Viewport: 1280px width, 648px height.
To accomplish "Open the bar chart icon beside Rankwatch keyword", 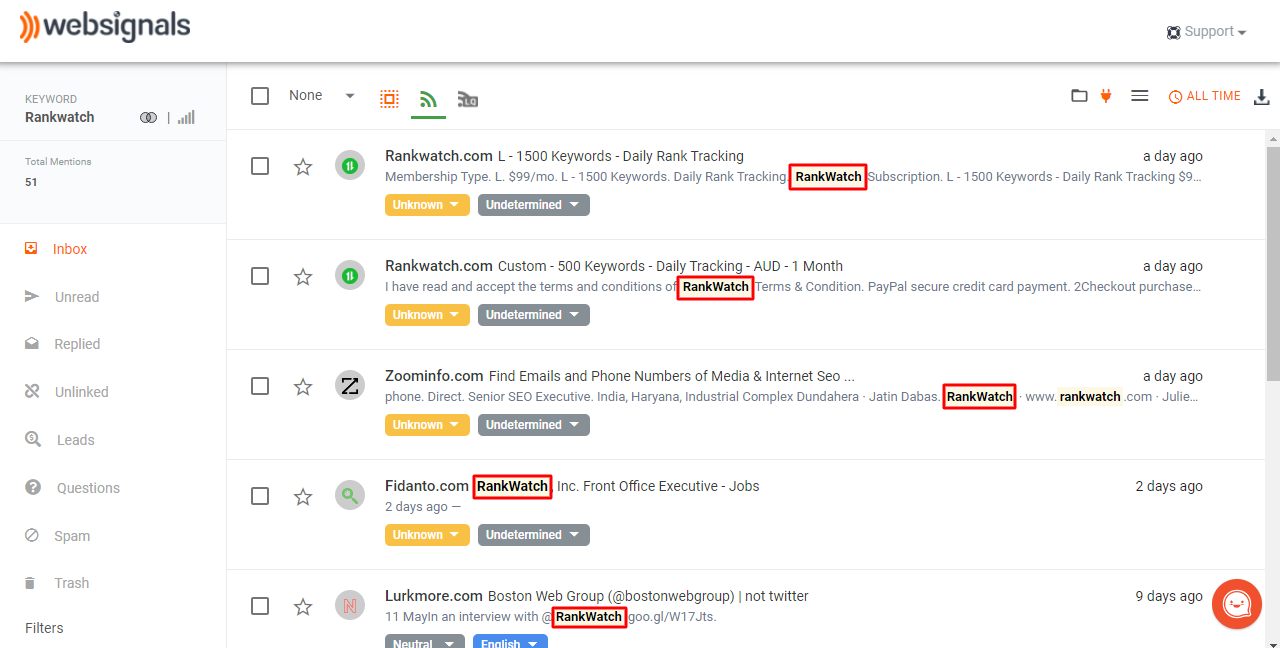I will [186, 118].
